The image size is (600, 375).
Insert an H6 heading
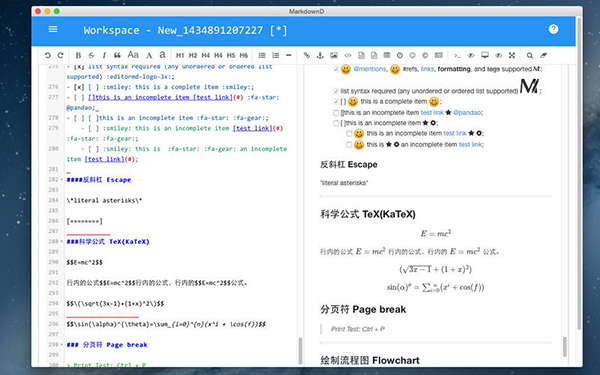click(244, 55)
